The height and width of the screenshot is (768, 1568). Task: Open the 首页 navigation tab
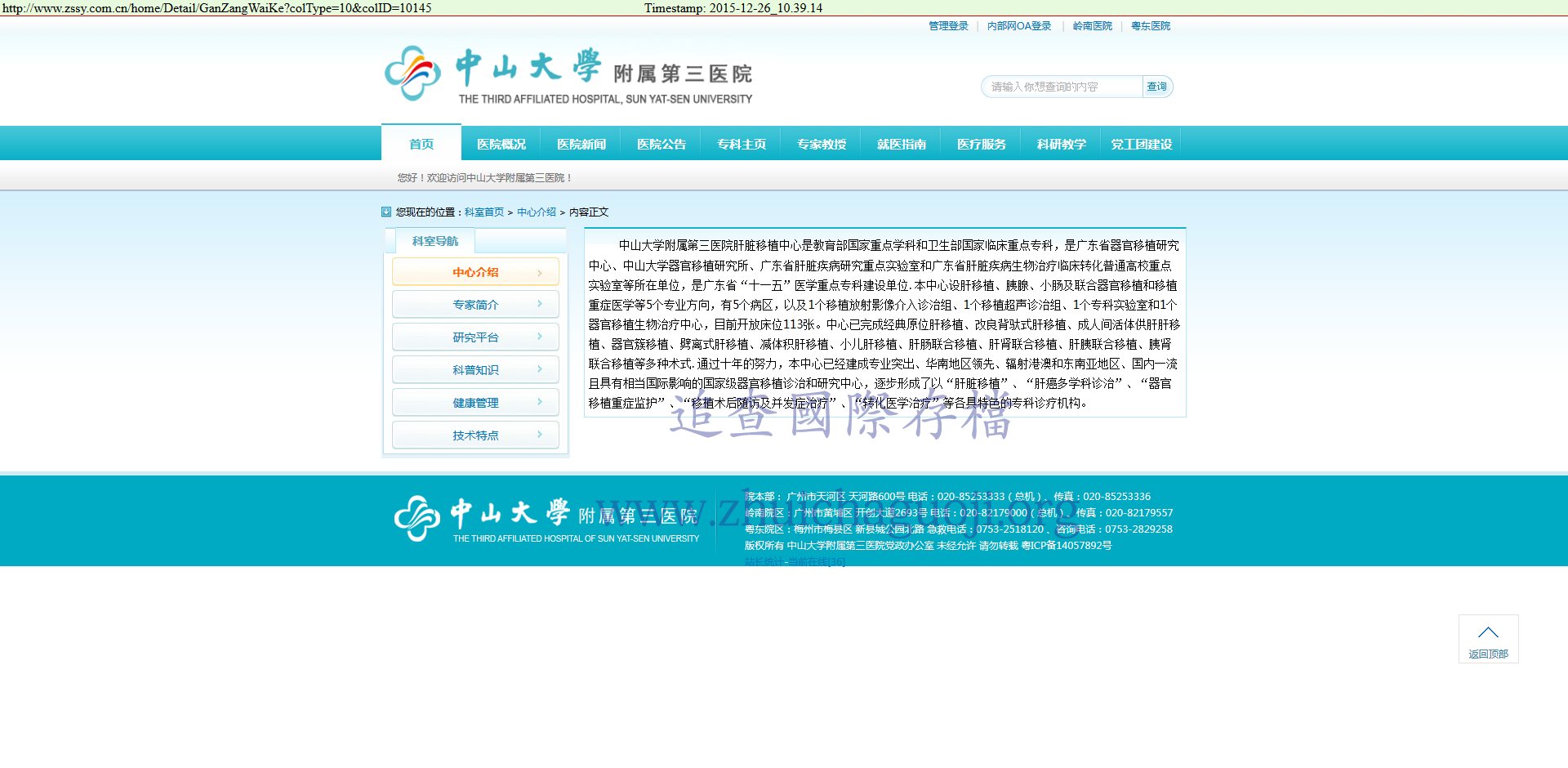tap(421, 144)
